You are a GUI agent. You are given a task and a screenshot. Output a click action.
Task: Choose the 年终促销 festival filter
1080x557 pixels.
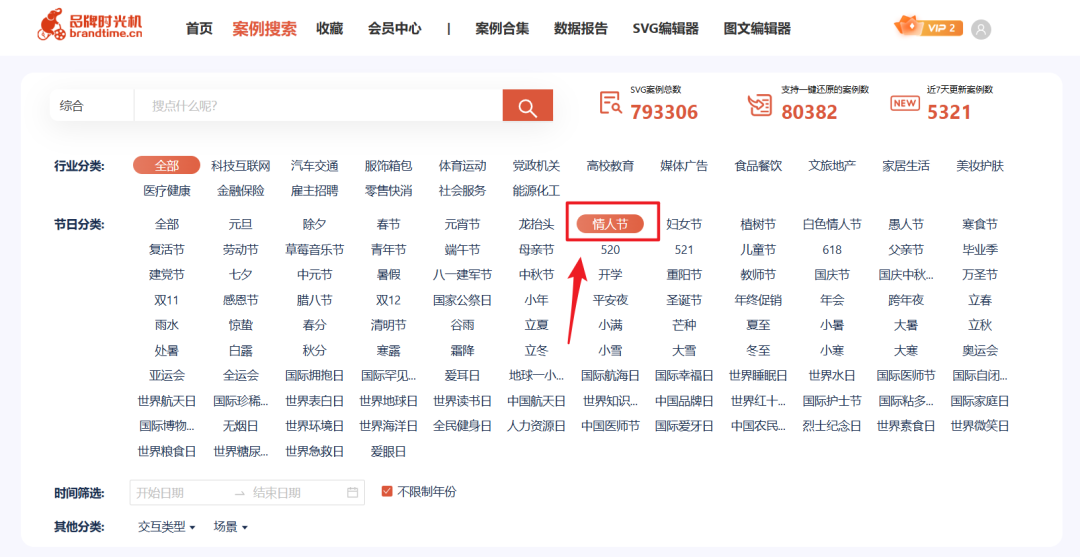point(758,300)
